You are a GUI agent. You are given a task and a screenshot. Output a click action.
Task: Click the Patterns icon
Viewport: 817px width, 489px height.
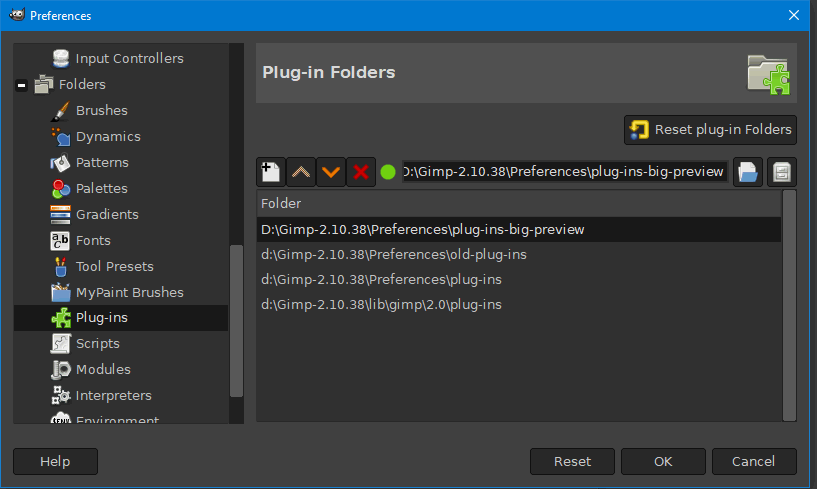tap(60, 163)
